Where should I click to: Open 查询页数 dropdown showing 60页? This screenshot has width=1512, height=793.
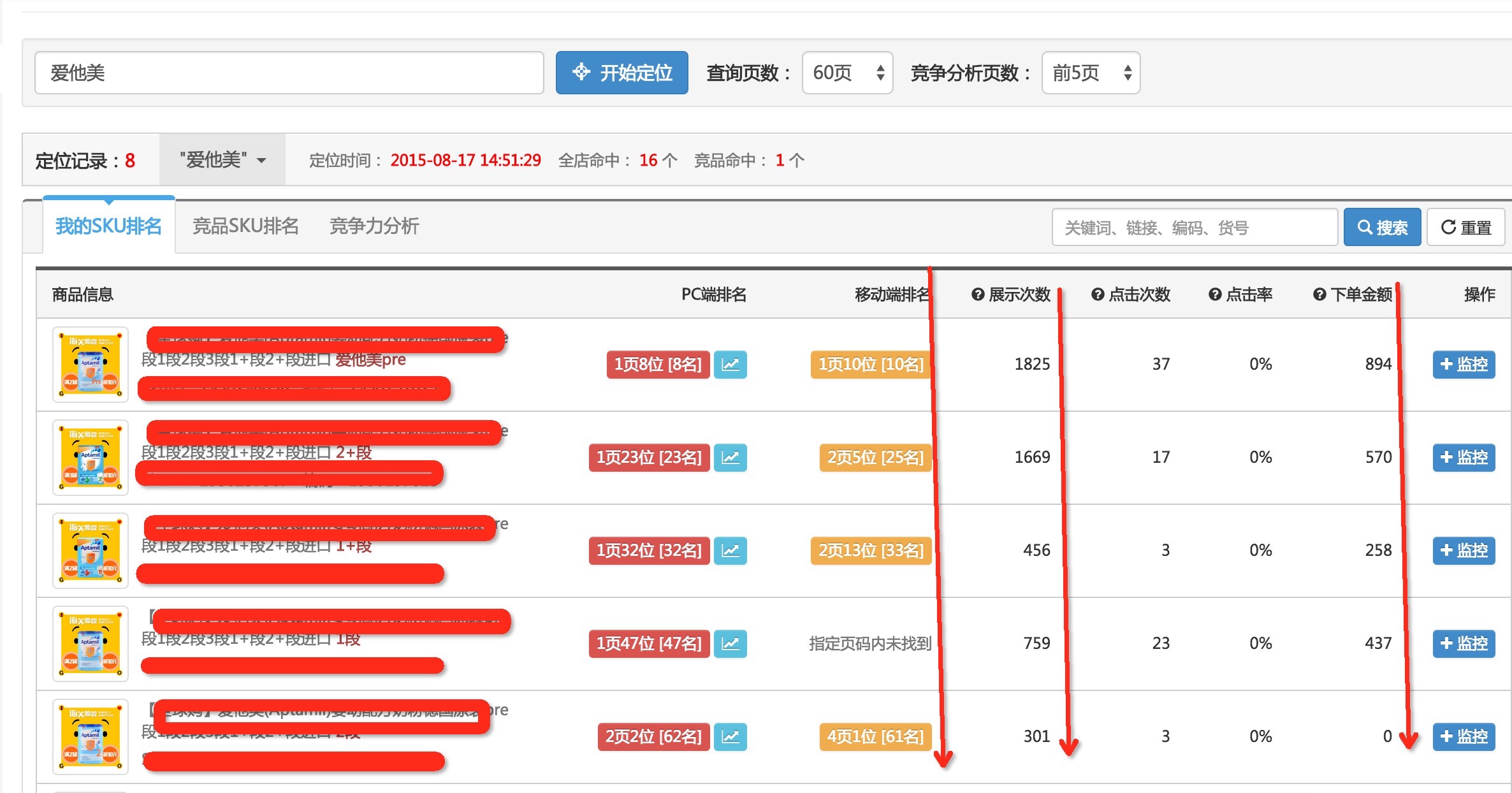(x=847, y=73)
